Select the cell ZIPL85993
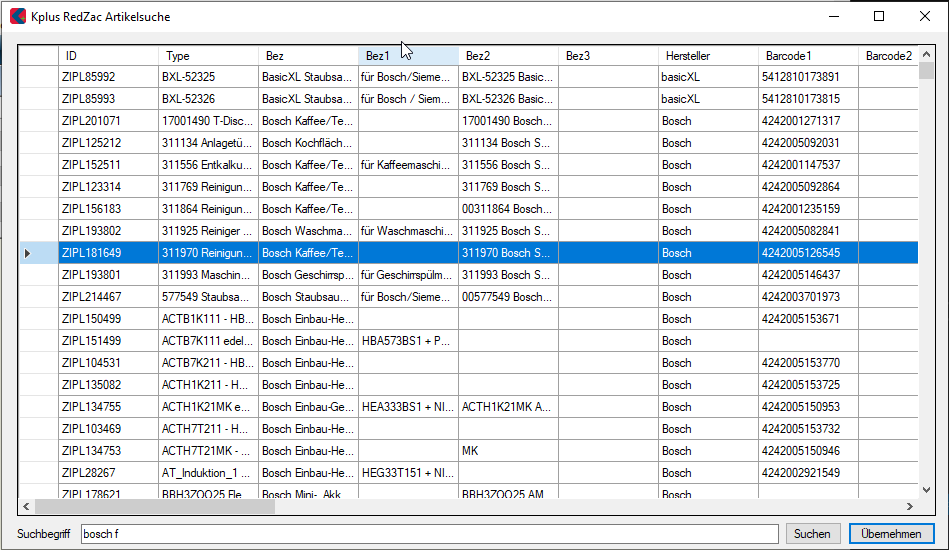 (x=108, y=99)
